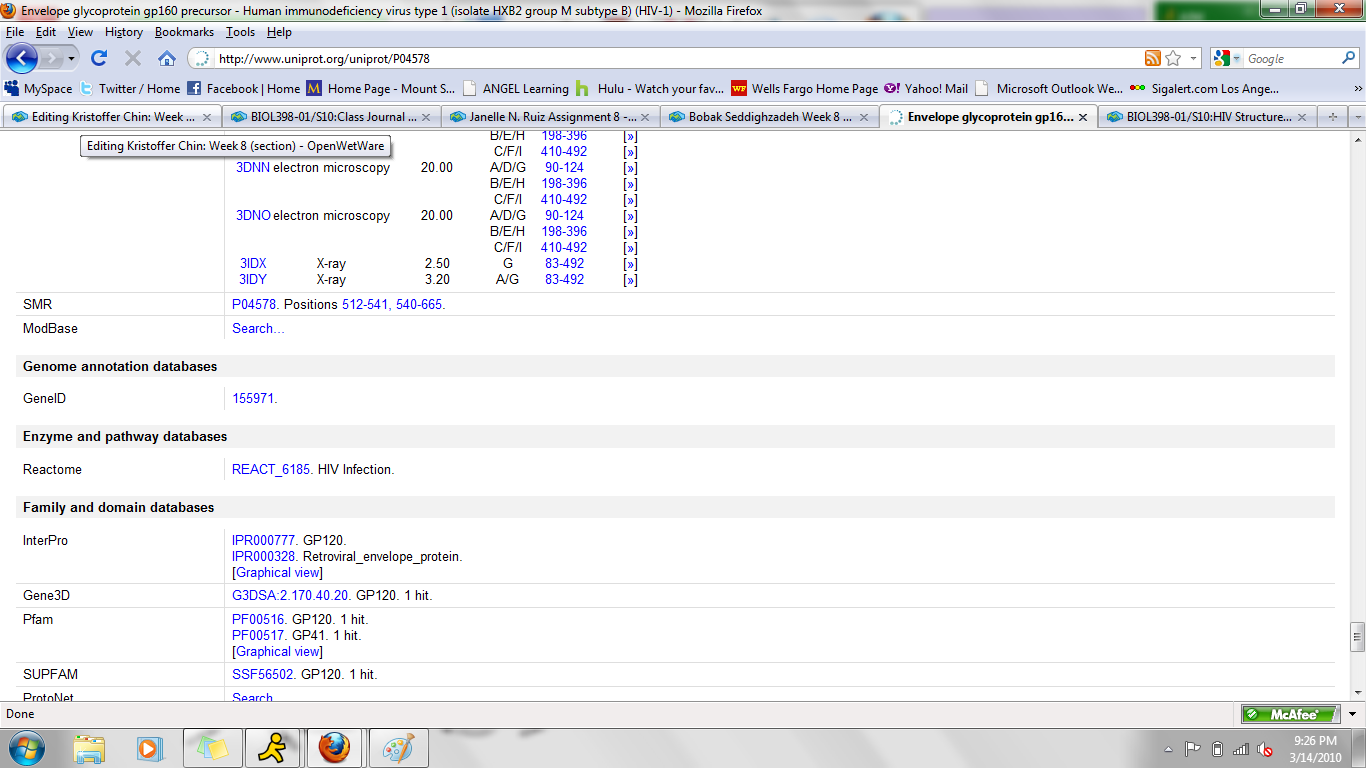Open the Google search engine dropdown
Screen dimensions: 1366x768
1227,59
